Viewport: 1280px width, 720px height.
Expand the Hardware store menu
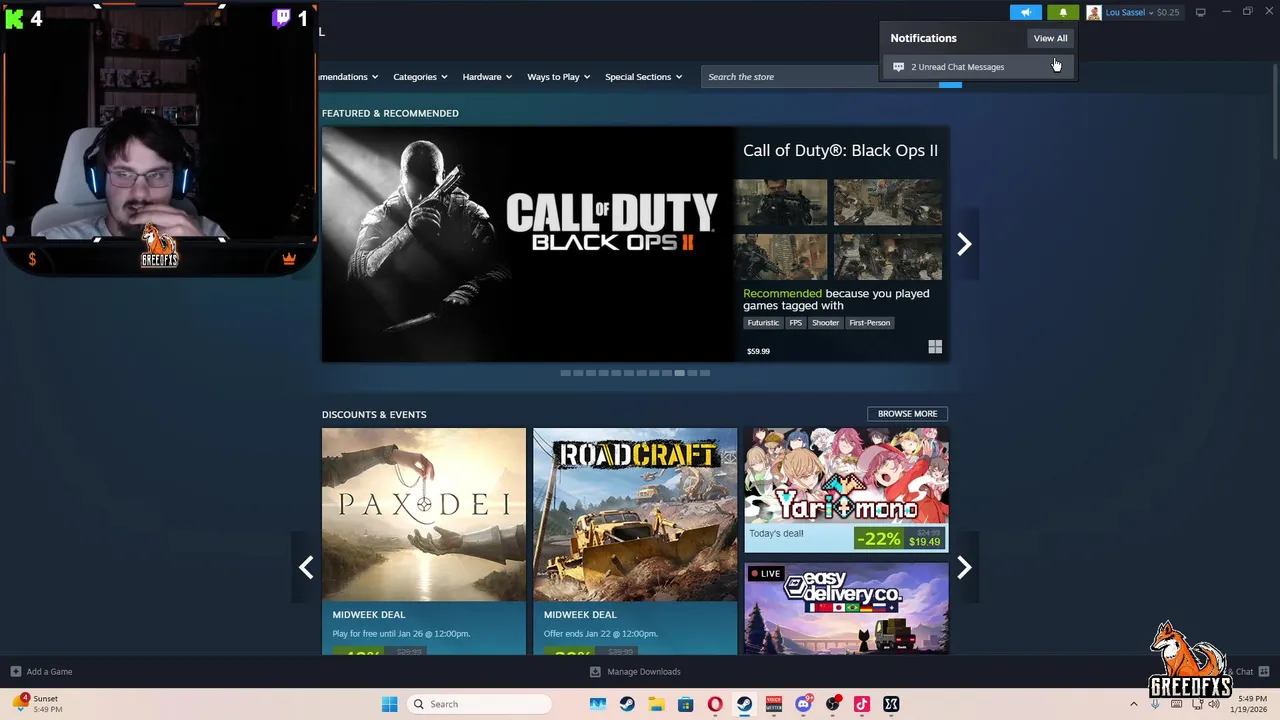coord(487,77)
